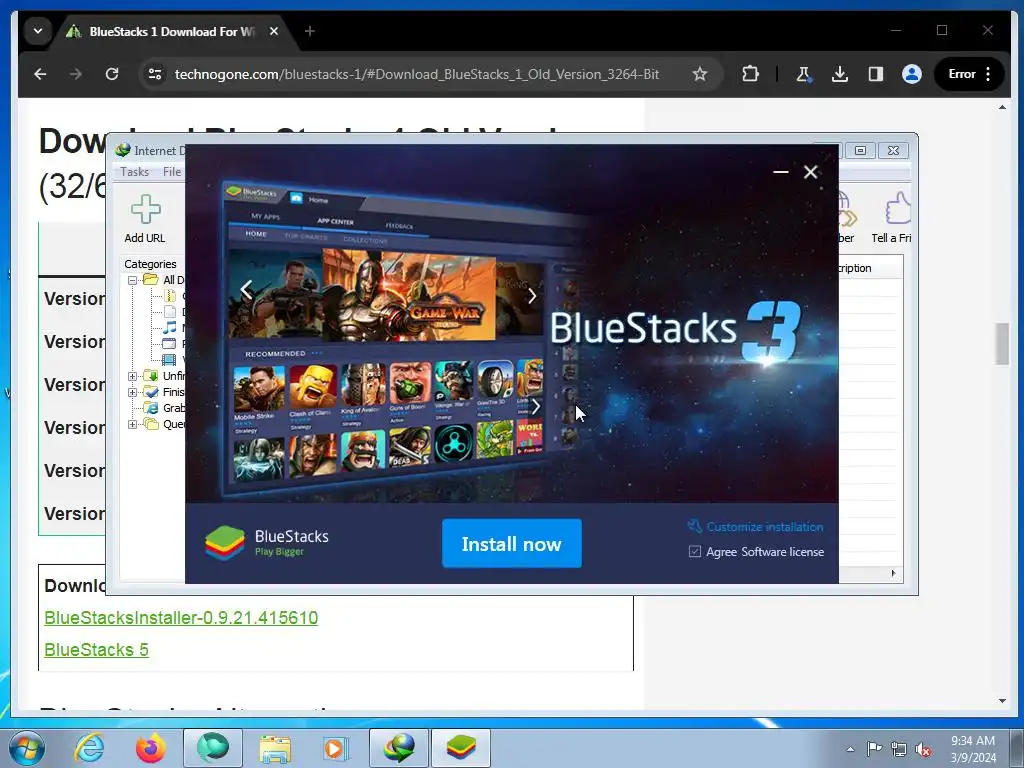Open the Windows Start menu
The width and height of the screenshot is (1024, 768).
[x=26, y=748]
